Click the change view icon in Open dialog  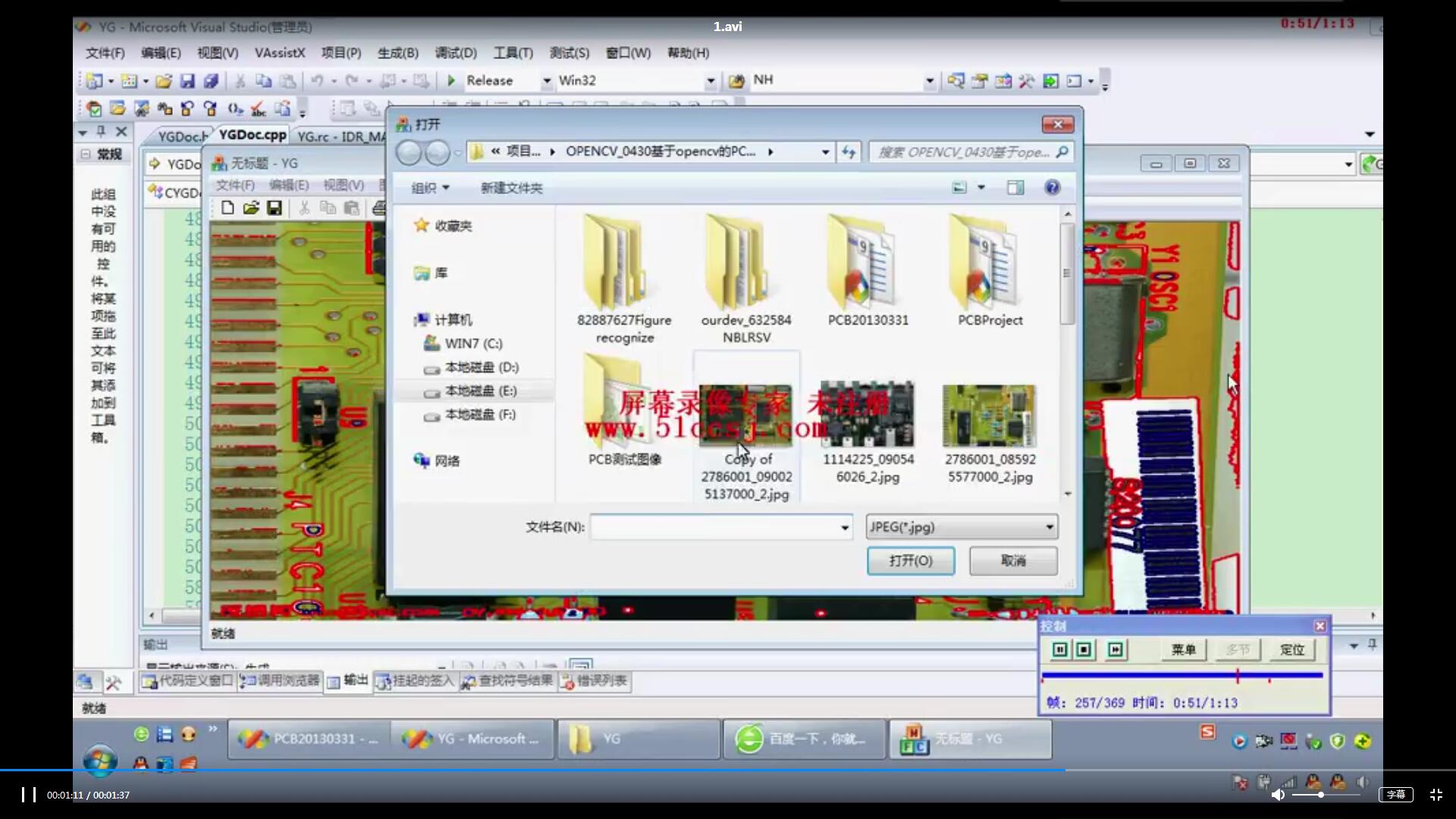click(959, 187)
